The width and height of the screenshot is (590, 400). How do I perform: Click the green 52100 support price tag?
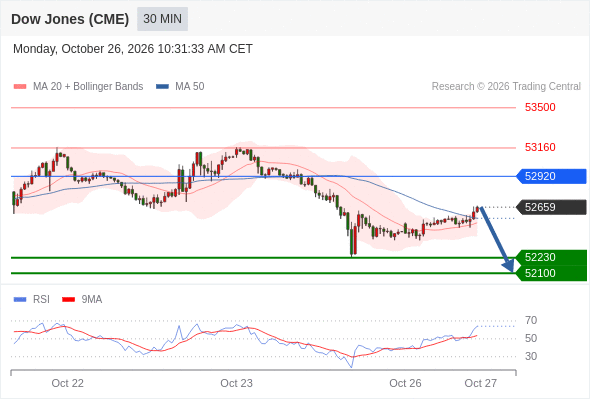551,273
